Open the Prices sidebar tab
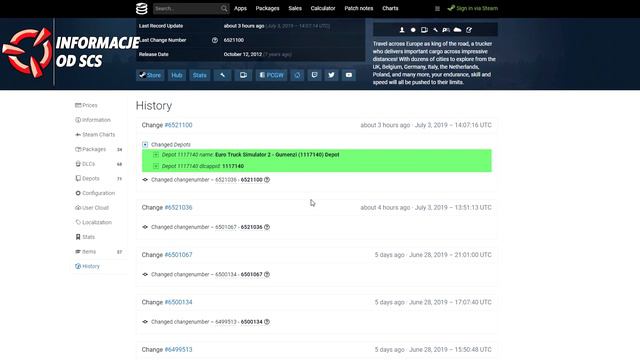Viewport: 640px width, 360px height. click(x=87, y=105)
